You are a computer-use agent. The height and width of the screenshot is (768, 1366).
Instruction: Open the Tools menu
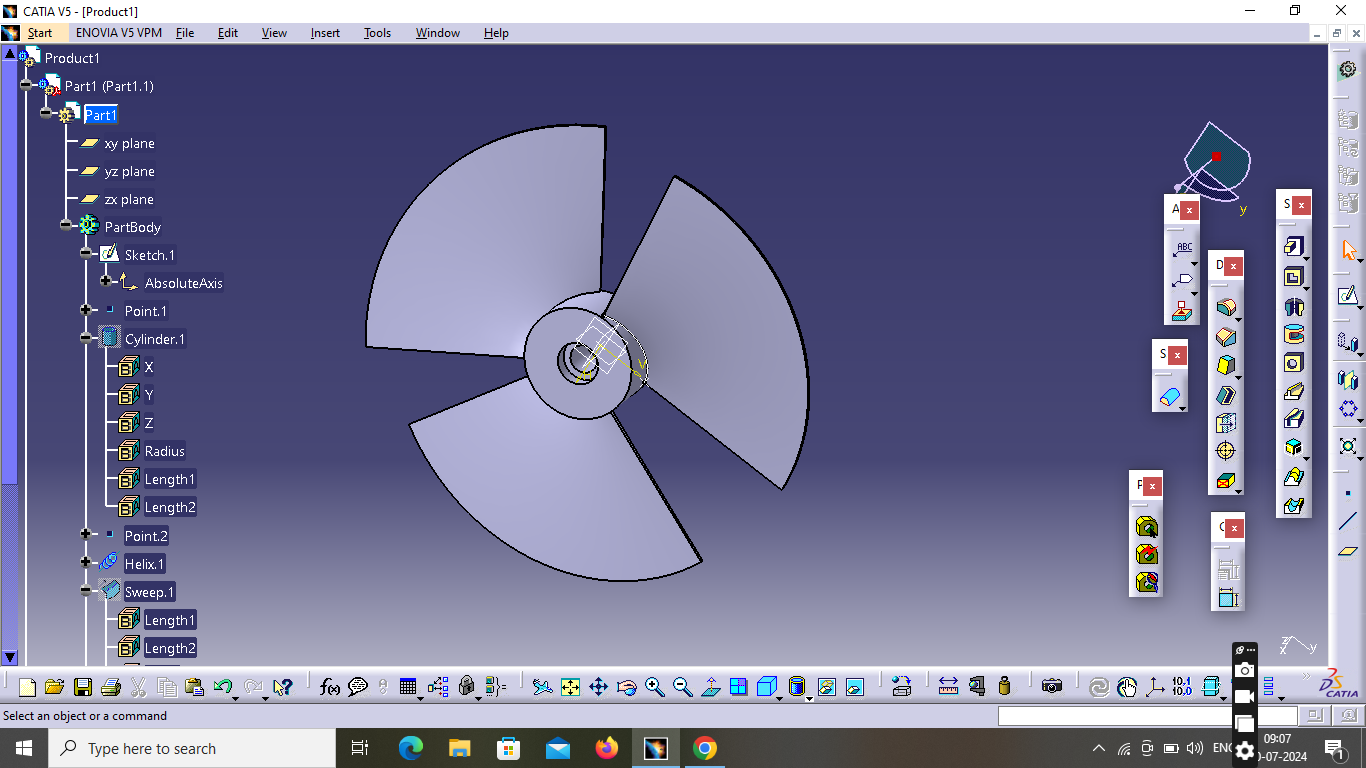(x=377, y=33)
